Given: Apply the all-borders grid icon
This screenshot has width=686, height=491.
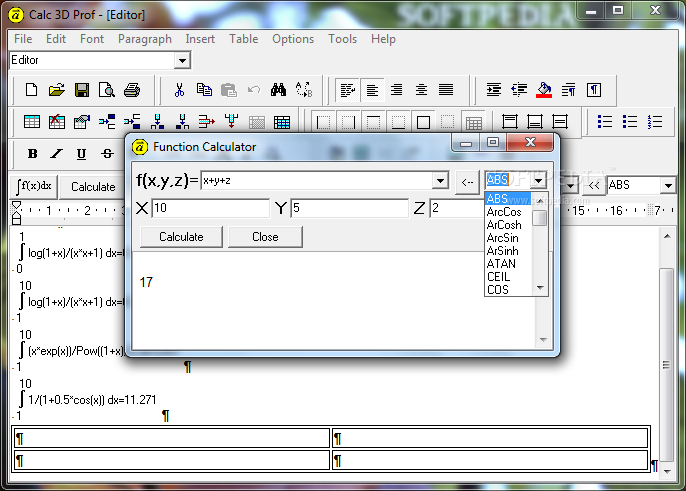Looking at the screenshot, I should 474,123.
